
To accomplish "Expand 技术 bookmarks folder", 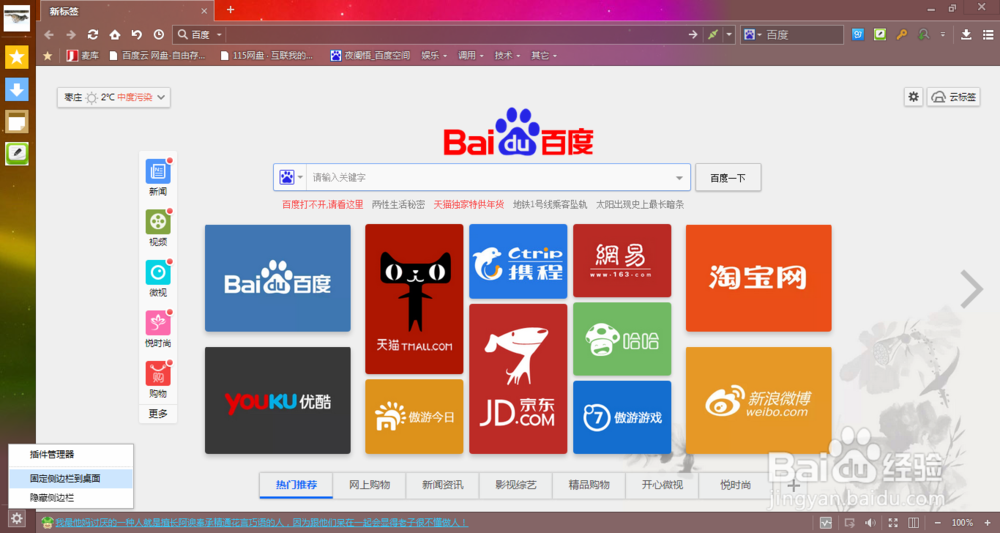I will pyautogui.click(x=507, y=55).
